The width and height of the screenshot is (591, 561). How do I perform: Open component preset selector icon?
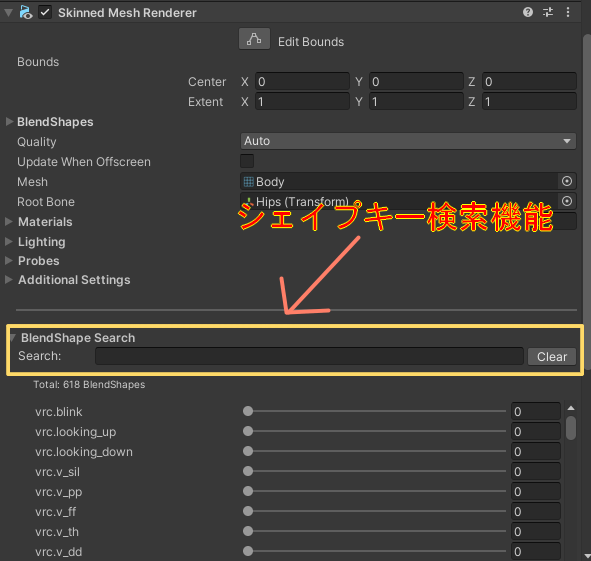pyautogui.click(x=548, y=12)
